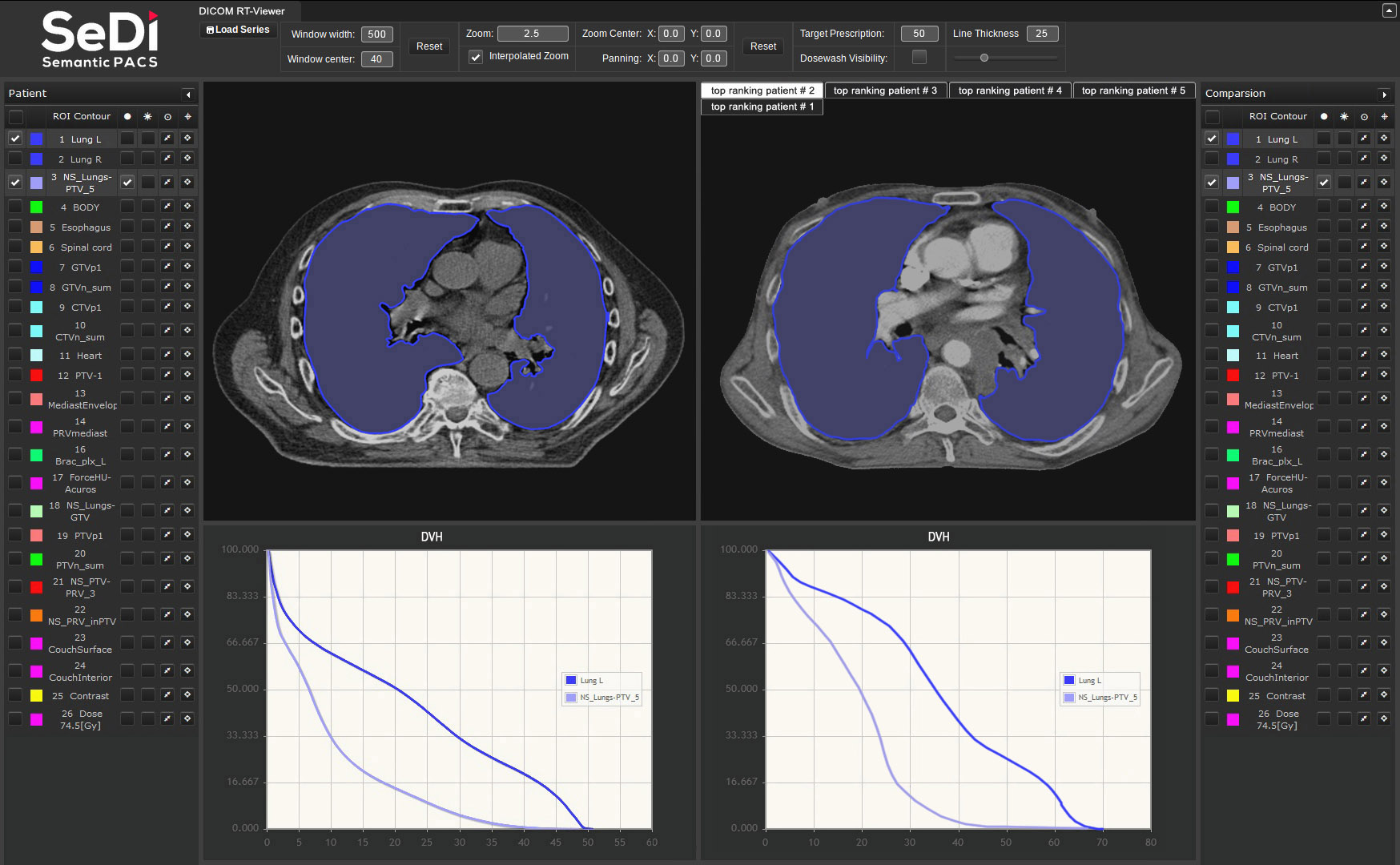Click the zoom-to-ROI arrows icon for Lung R in Patient panel
Screen dimensions: 1400x865
pos(167,159)
